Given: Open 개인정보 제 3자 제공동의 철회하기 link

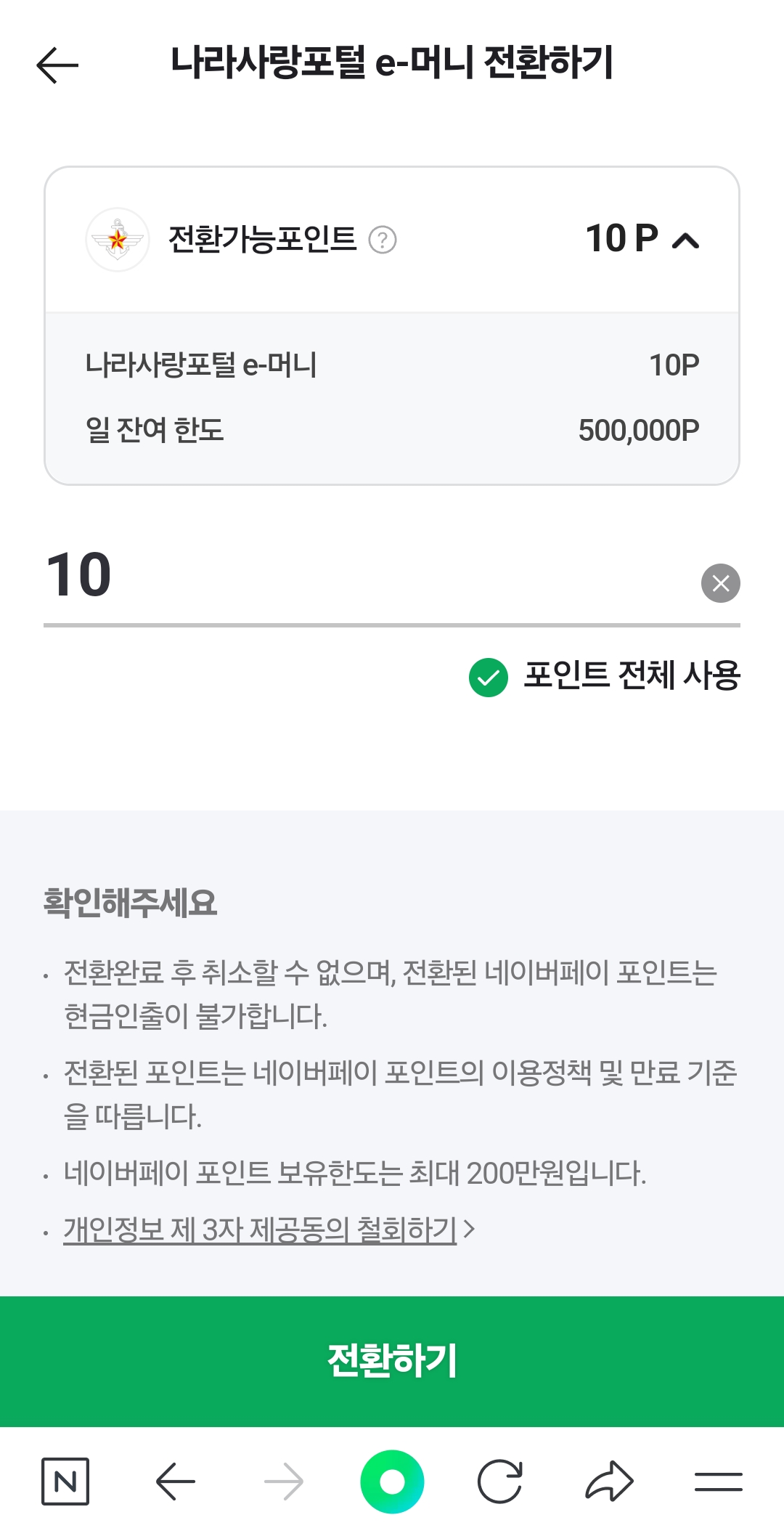Looking at the screenshot, I should [260, 1230].
